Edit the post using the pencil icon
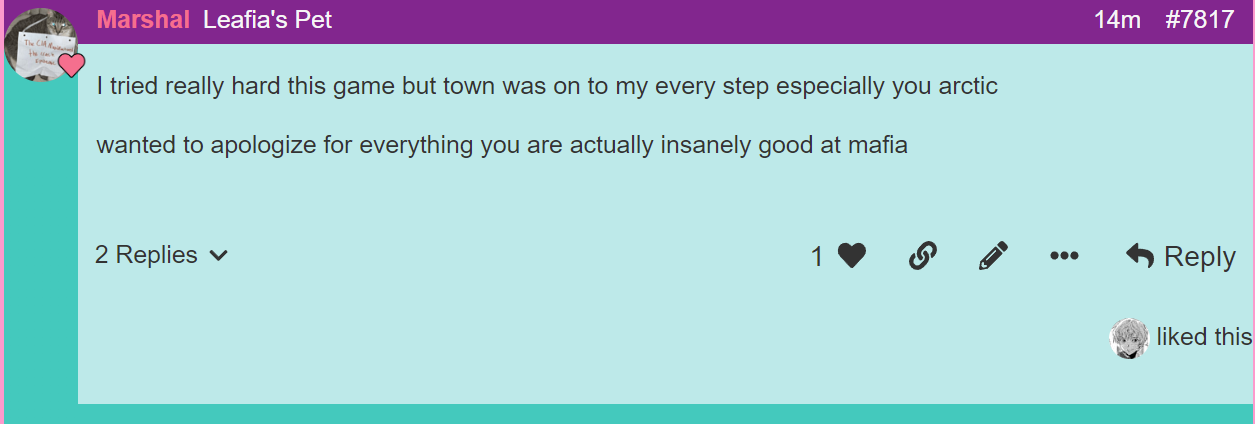Image resolution: width=1255 pixels, height=424 pixels. click(x=993, y=257)
